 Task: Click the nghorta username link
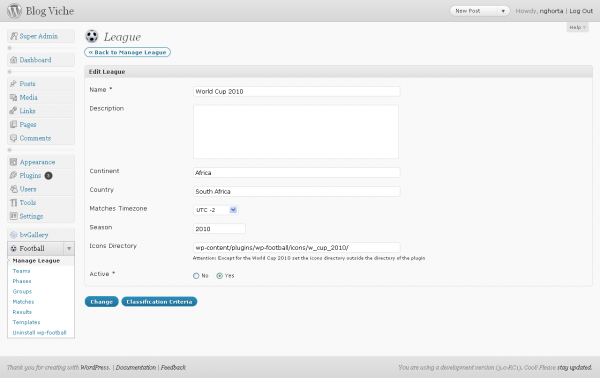tap(551, 11)
